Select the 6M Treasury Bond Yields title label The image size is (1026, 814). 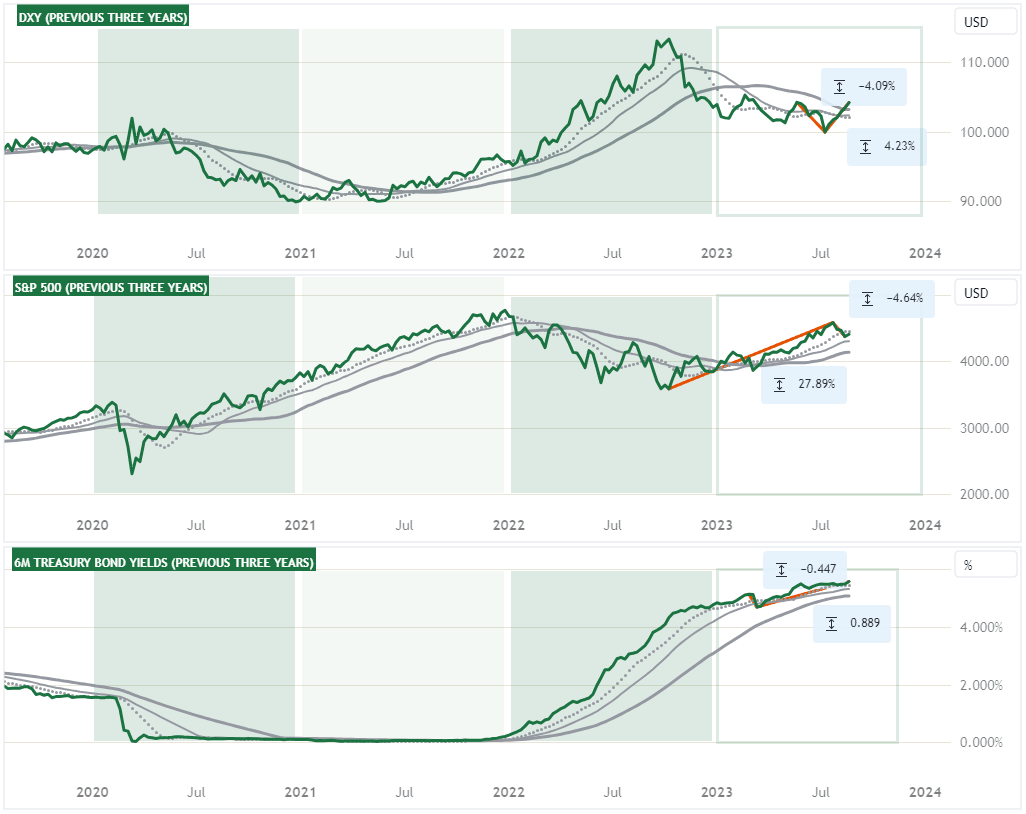click(x=164, y=563)
